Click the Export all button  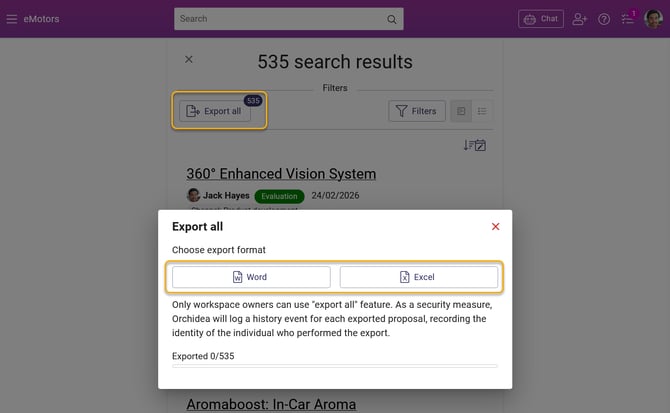point(214,111)
